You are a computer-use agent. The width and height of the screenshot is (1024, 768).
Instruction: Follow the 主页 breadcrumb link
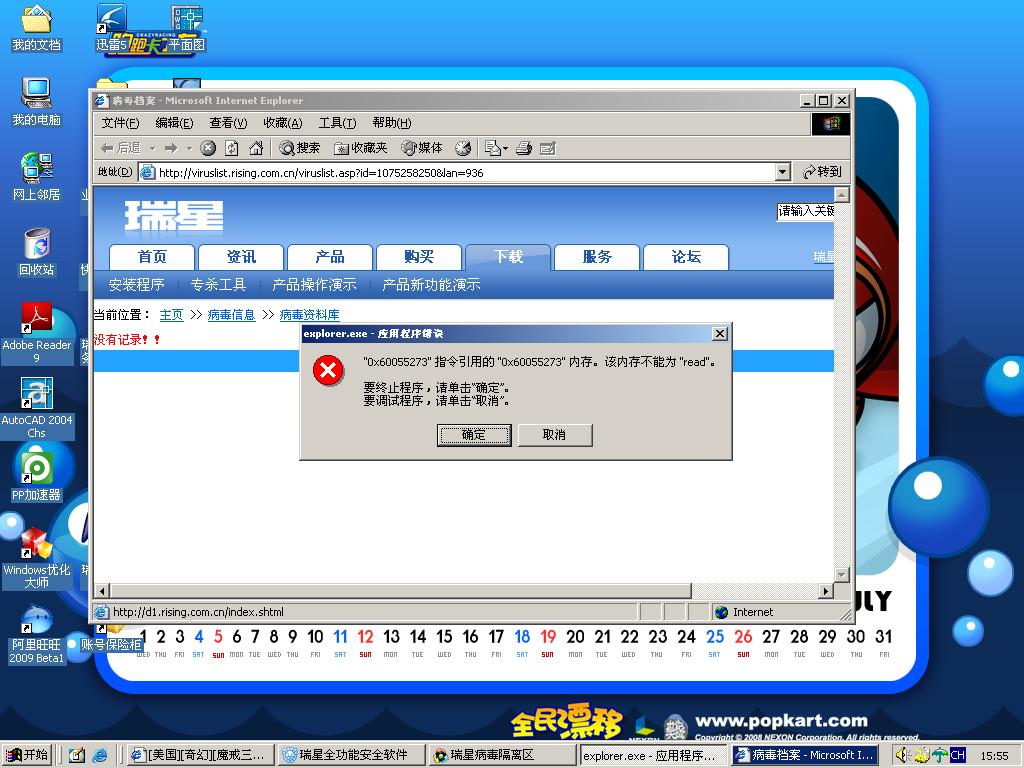tap(172, 315)
